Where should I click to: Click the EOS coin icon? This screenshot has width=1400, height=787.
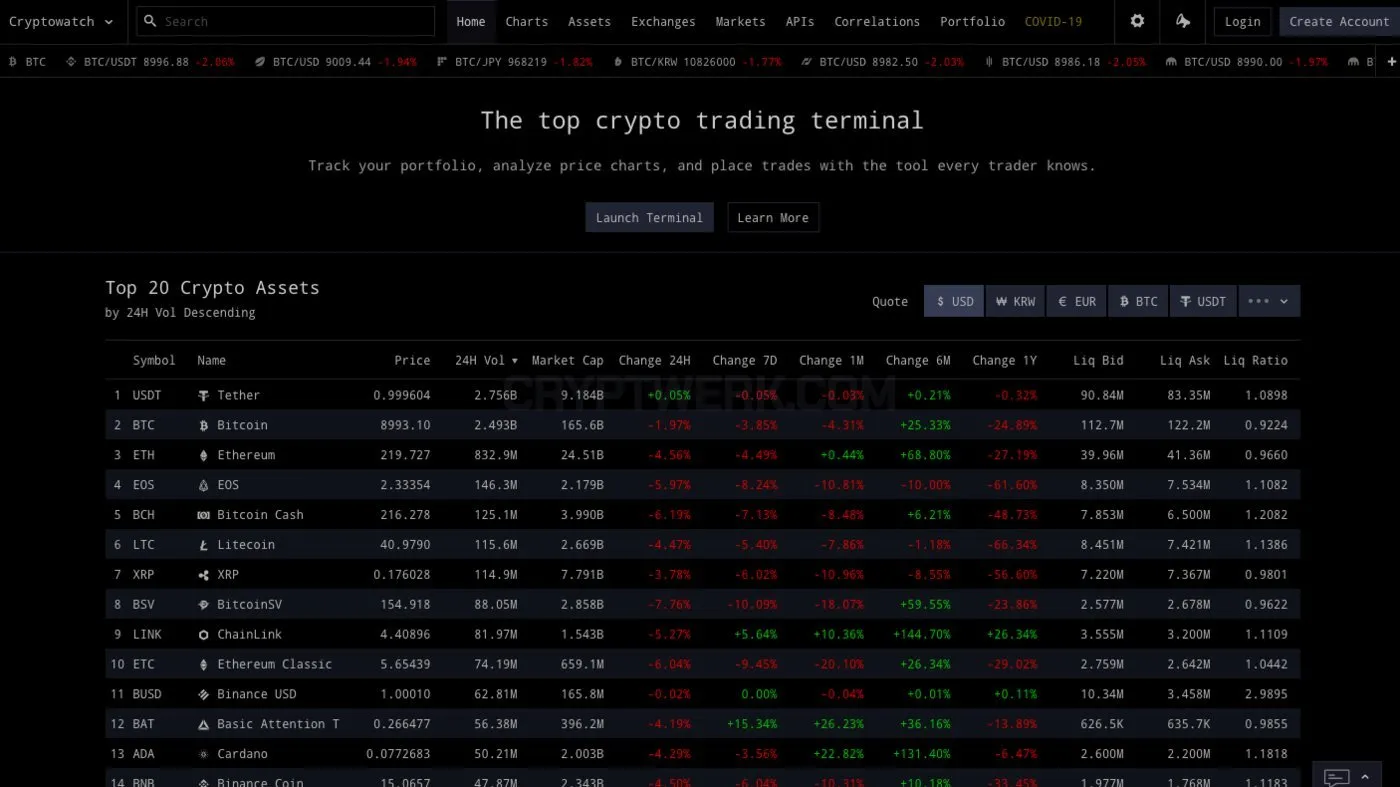coord(204,486)
